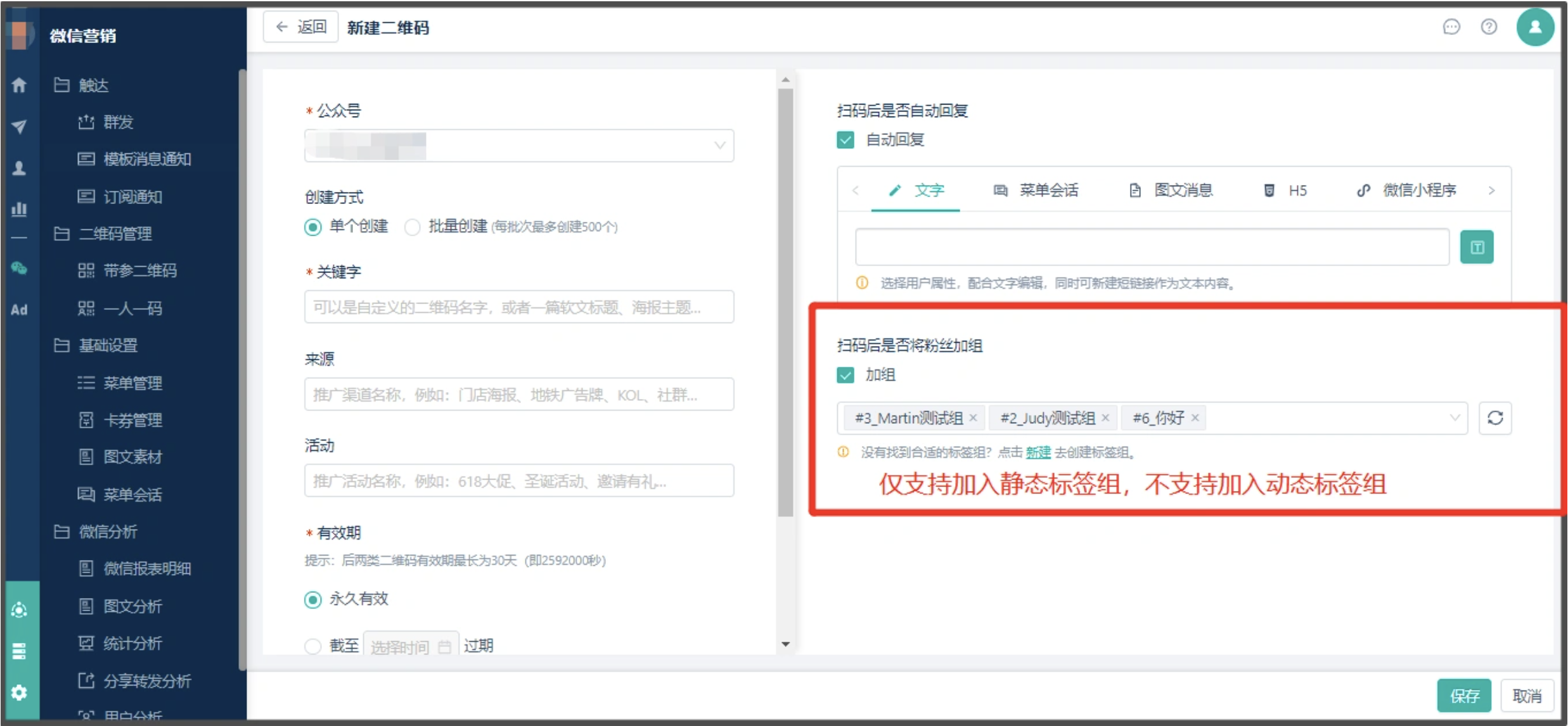The image size is (1568, 726).
Task: Click the 保存 button
Action: tap(1464, 696)
